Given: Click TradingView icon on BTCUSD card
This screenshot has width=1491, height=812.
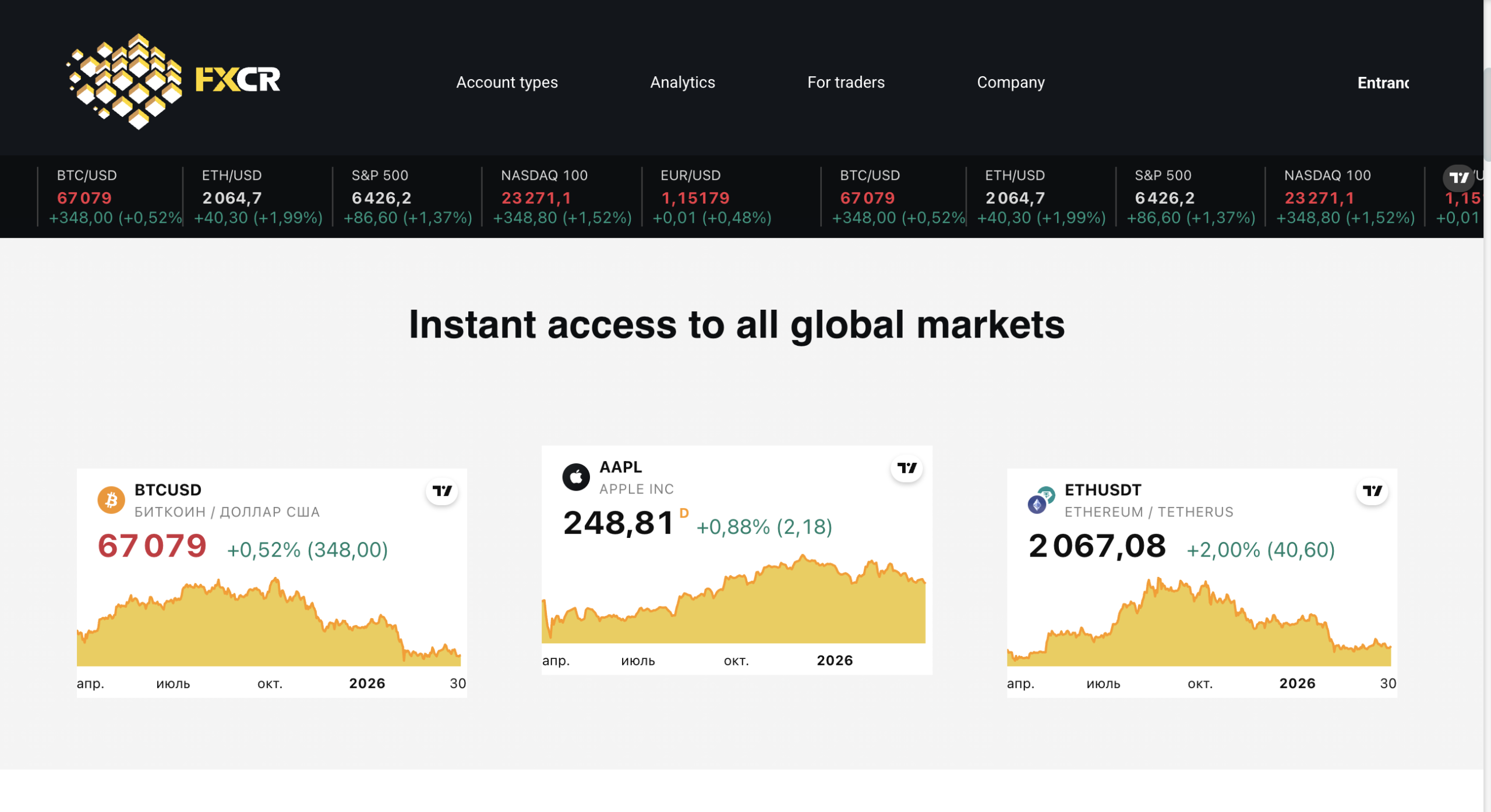Looking at the screenshot, I should click(442, 491).
